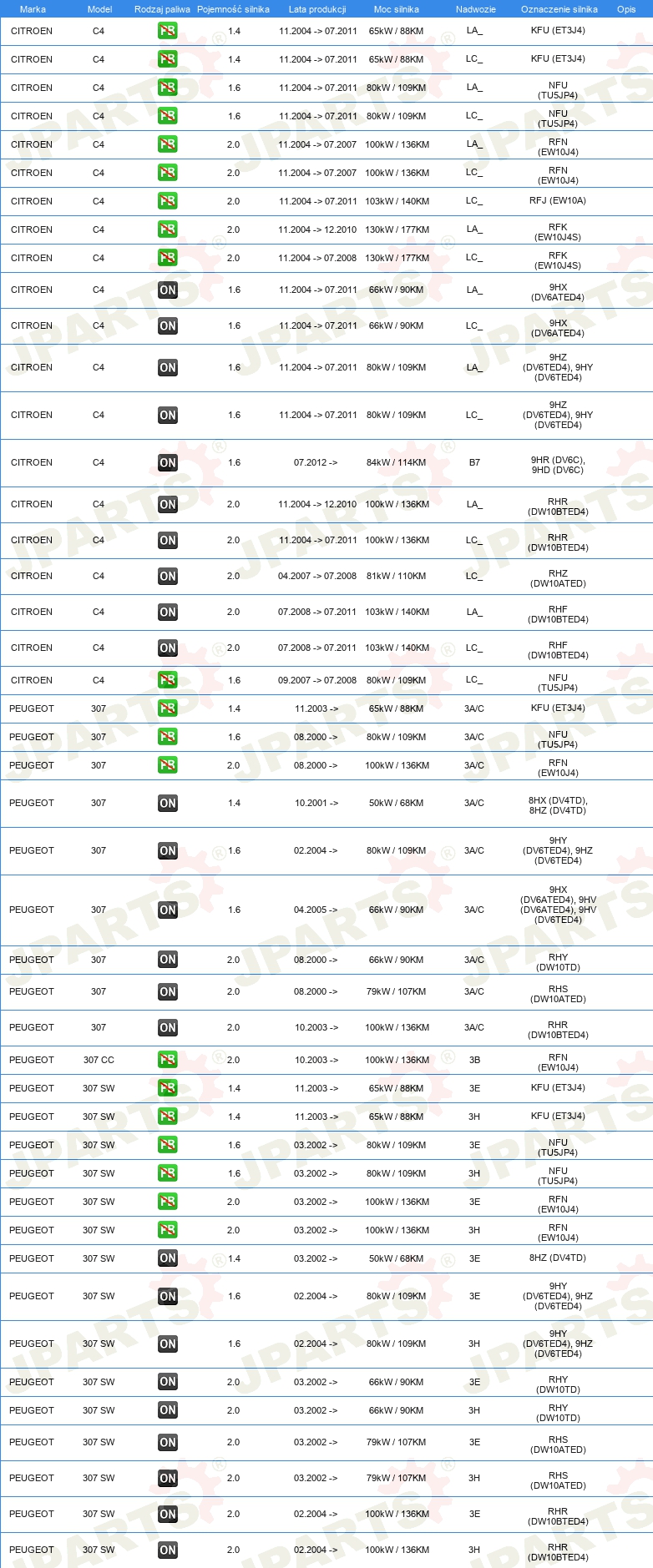Select the 11.2004 -> 07.2008 date cell
The width and height of the screenshot is (653, 1568).
317,258
